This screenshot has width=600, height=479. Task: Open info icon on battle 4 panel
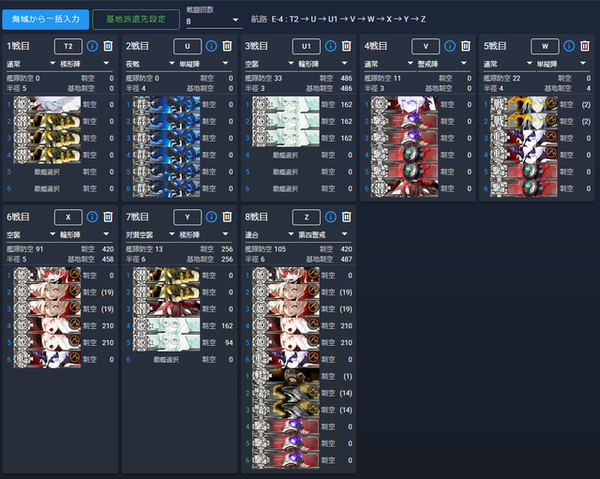449,46
